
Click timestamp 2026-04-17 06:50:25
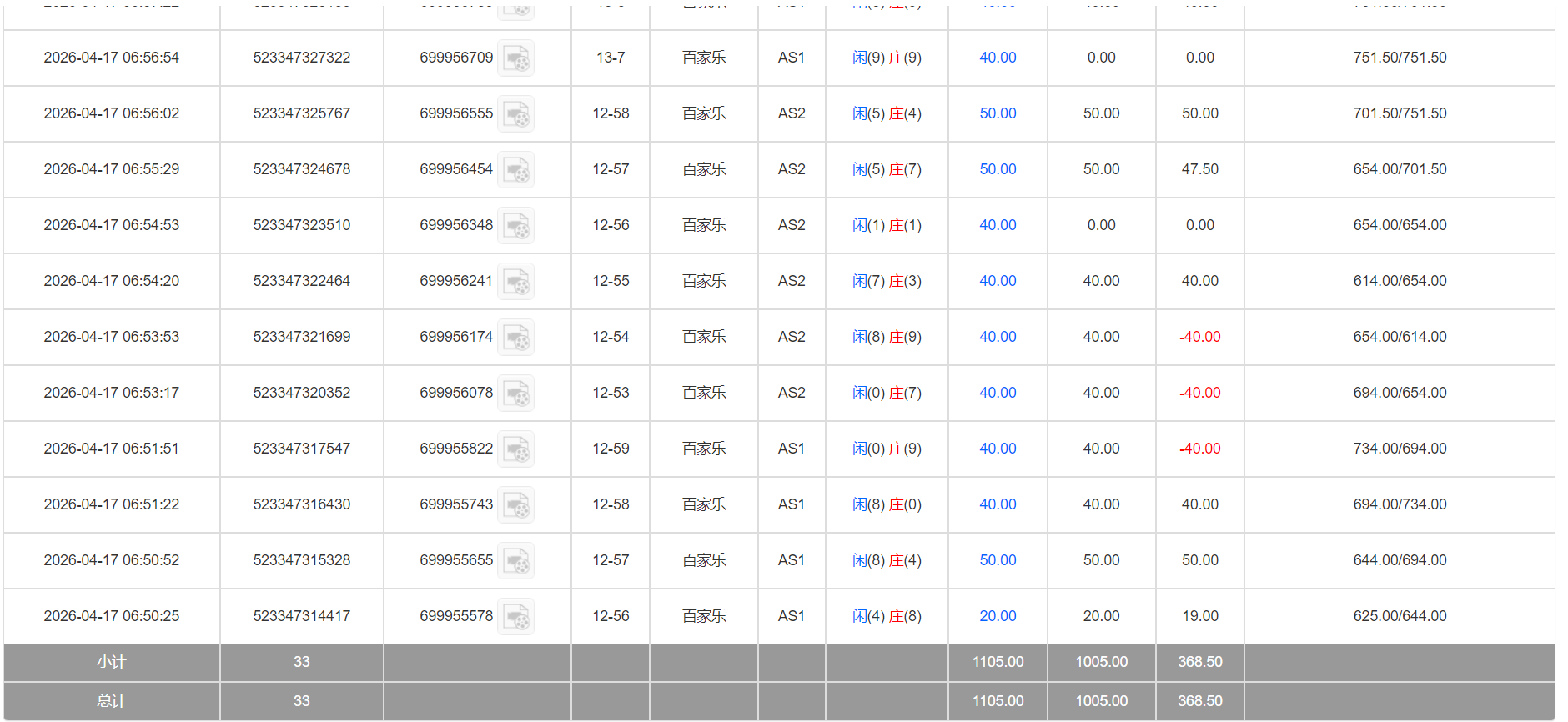(112, 616)
